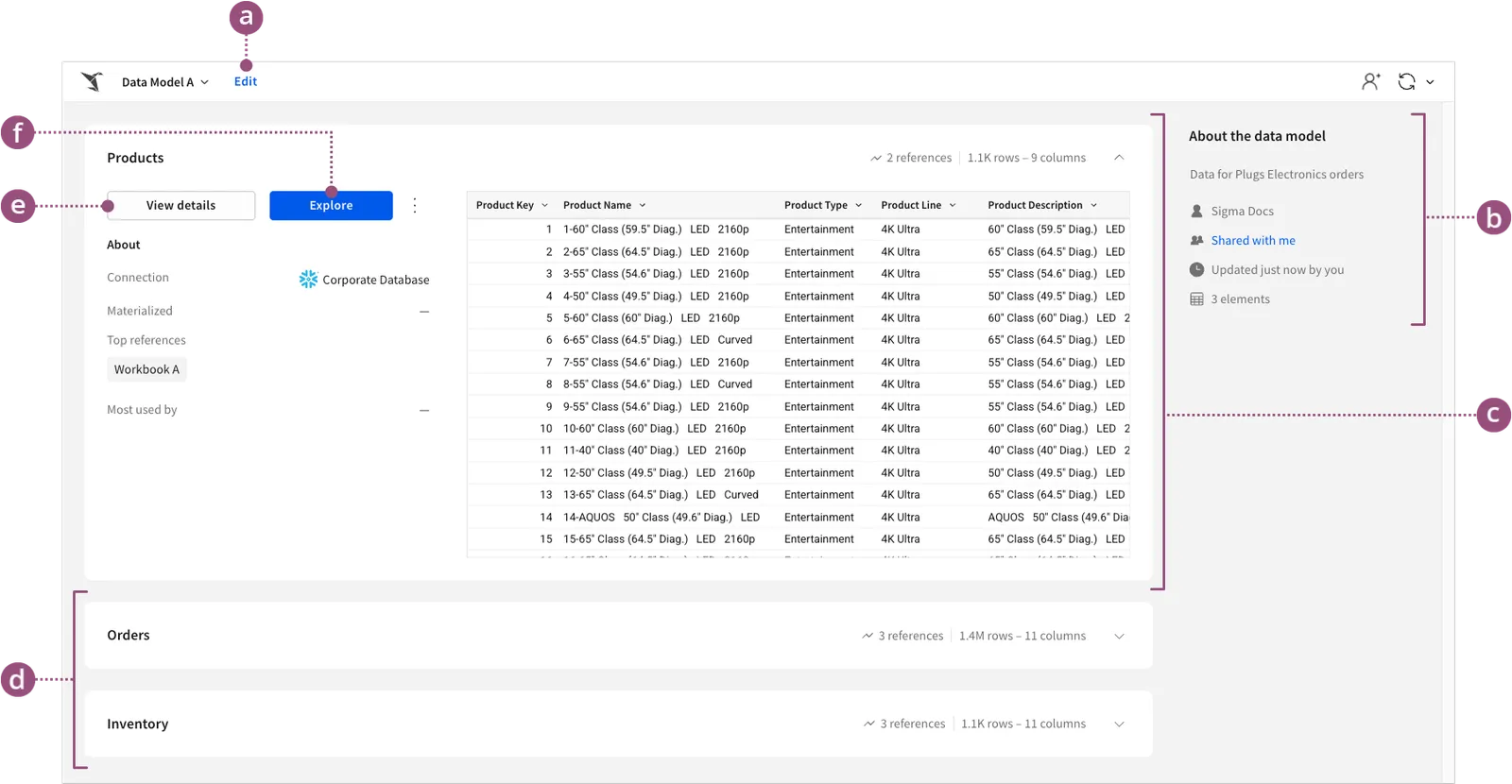Click the Sigma Docs user icon
The height and width of the screenshot is (784, 1512).
[x=1196, y=212]
